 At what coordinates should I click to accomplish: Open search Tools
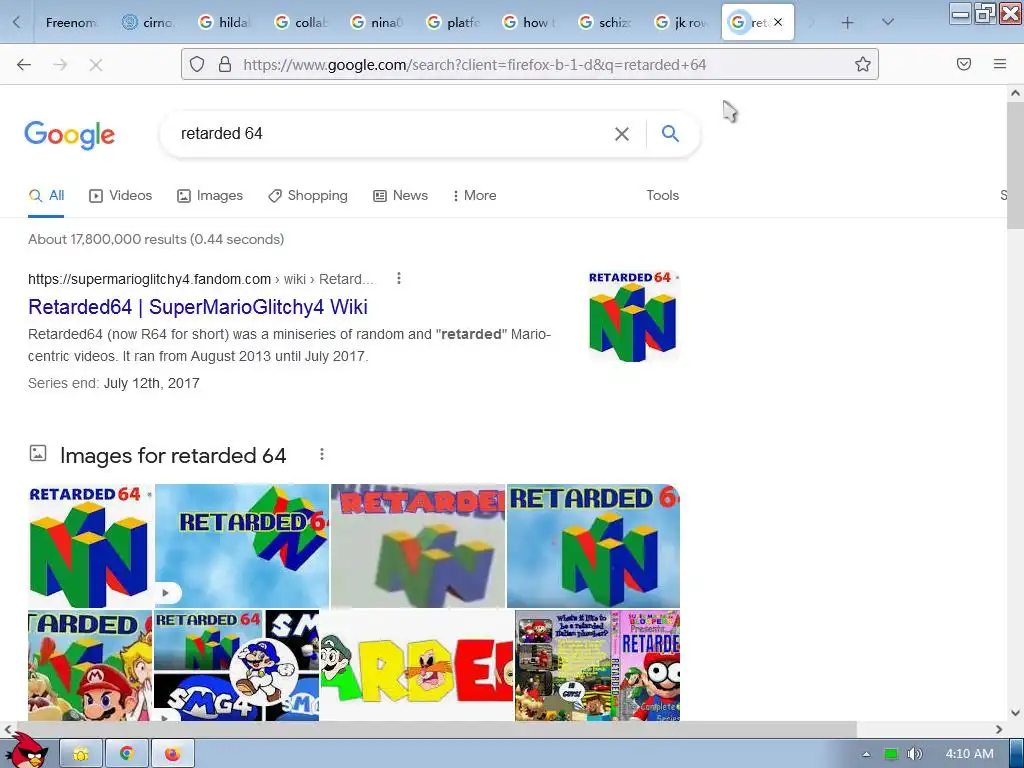[662, 195]
